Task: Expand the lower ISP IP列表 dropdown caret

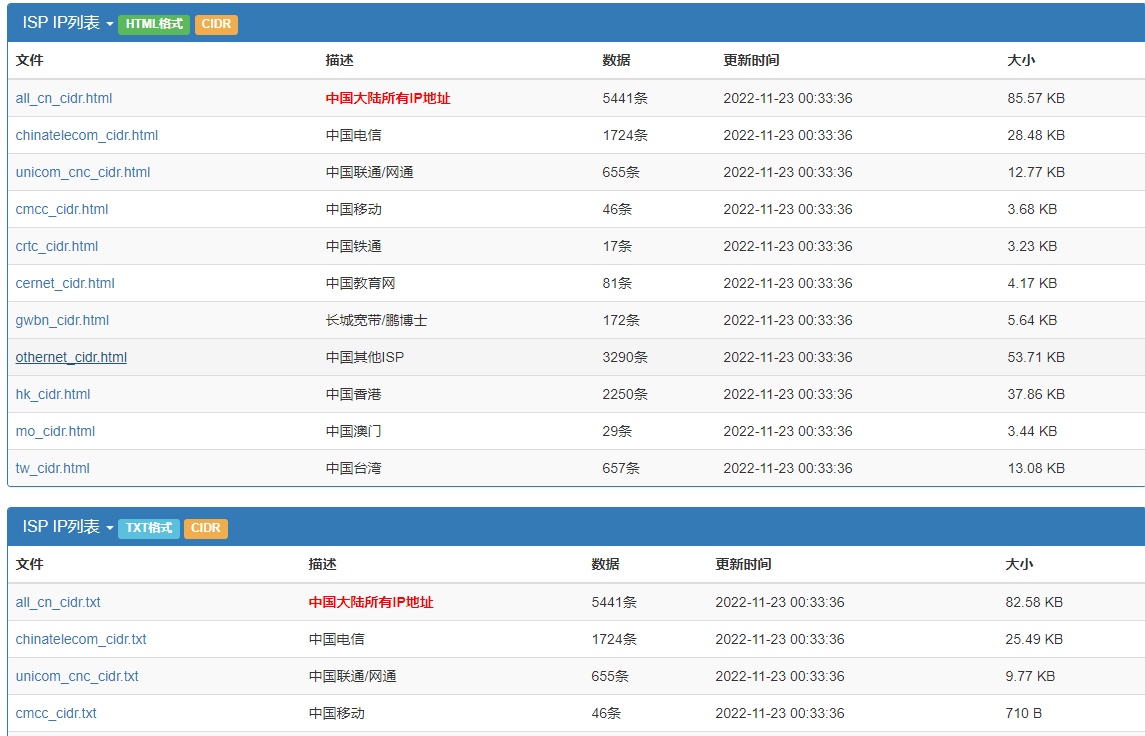Action: pyautogui.click(x=109, y=528)
